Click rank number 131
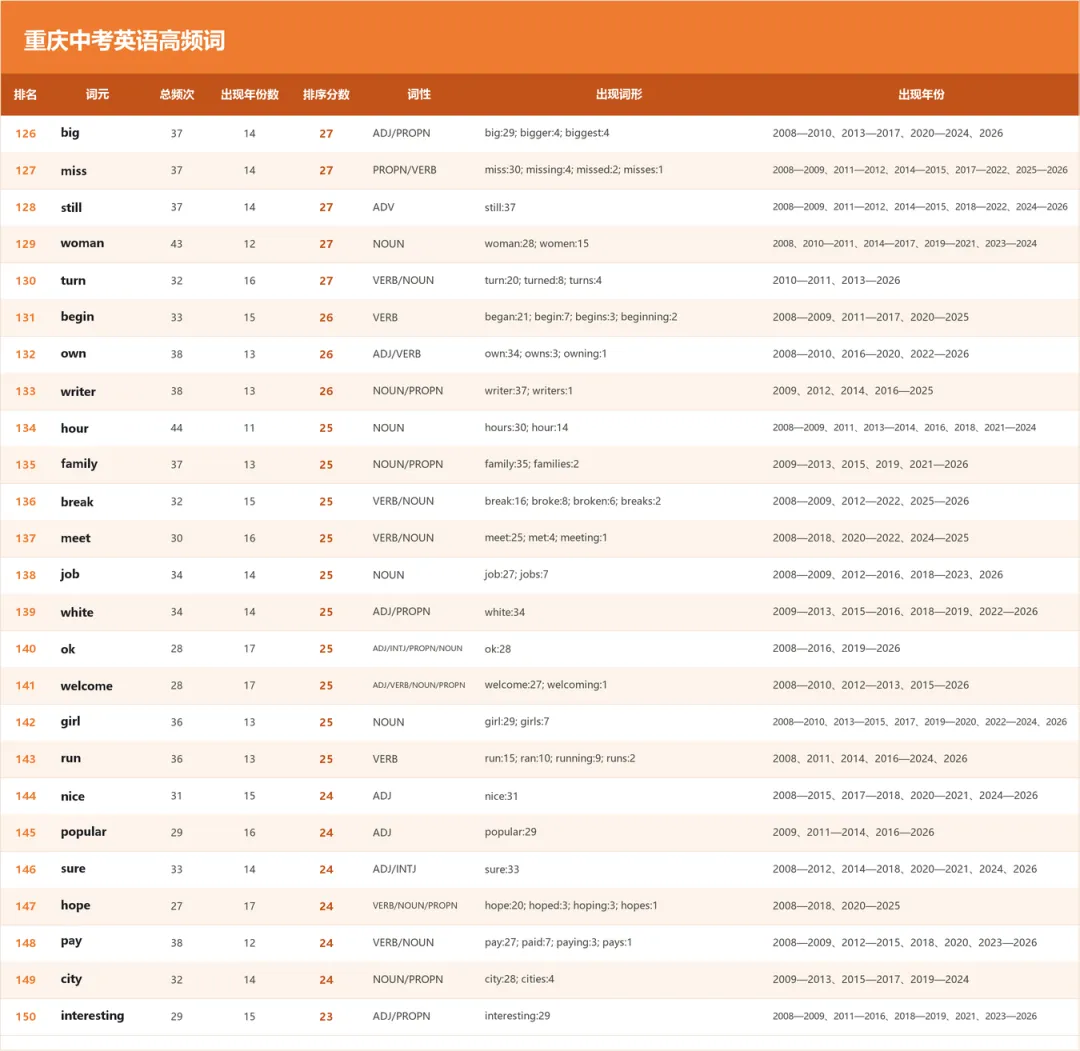 25,318
